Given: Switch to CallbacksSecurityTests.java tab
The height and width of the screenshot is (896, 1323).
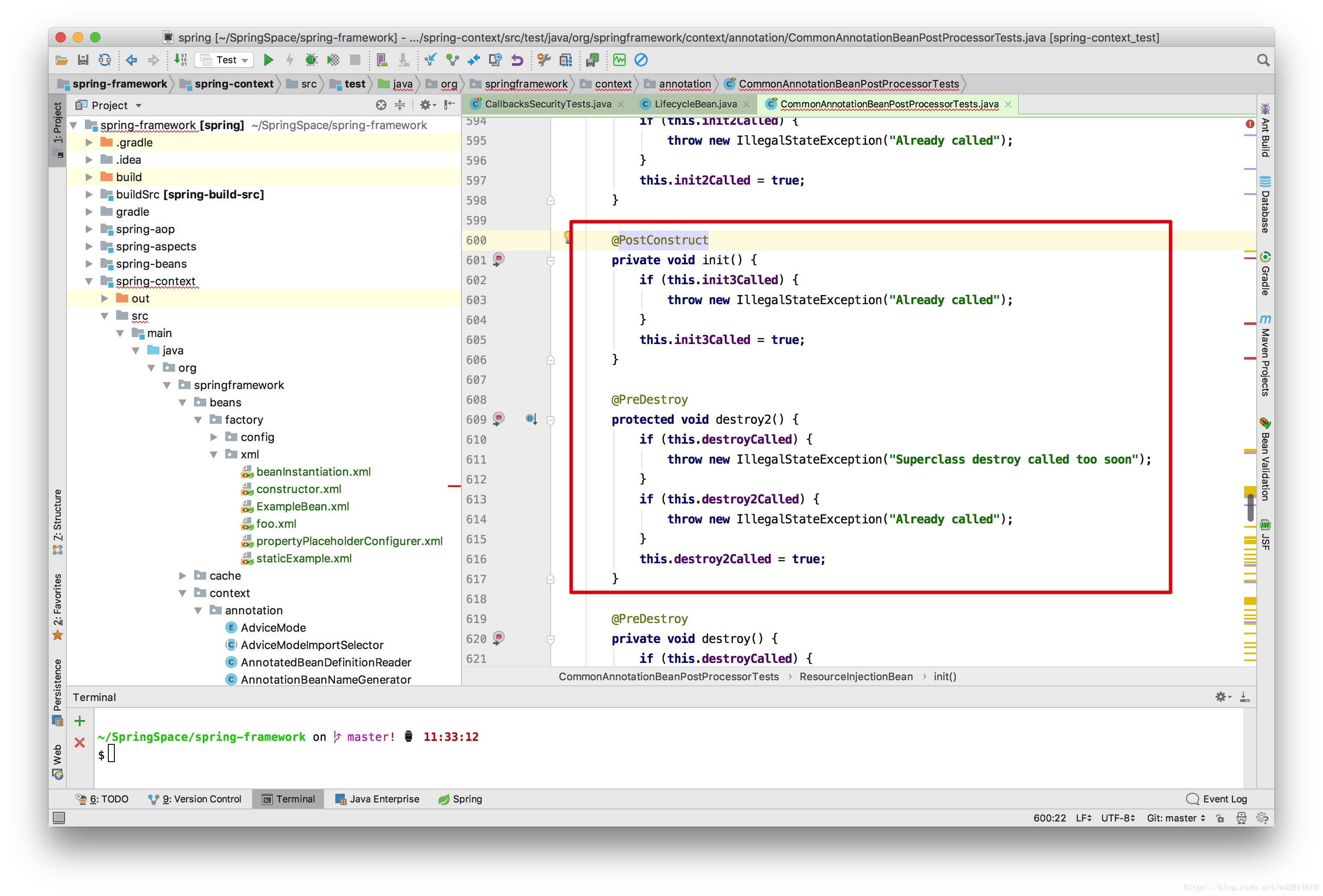Looking at the screenshot, I should point(547,104).
